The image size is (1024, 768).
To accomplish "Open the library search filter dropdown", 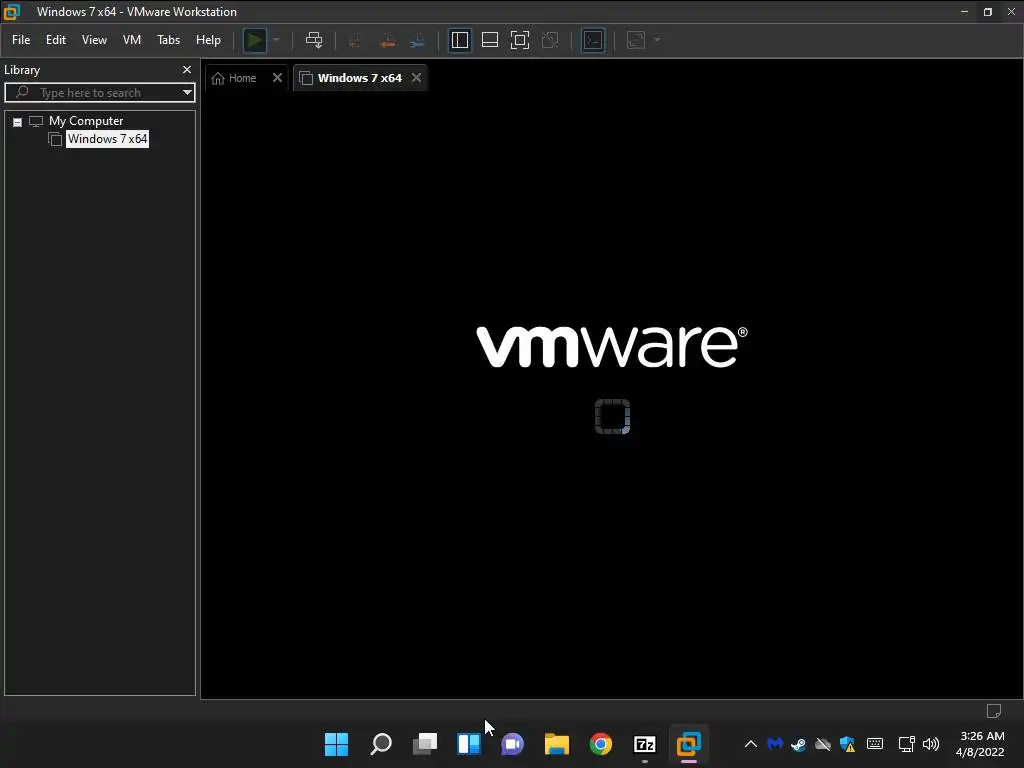I will [187, 93].
